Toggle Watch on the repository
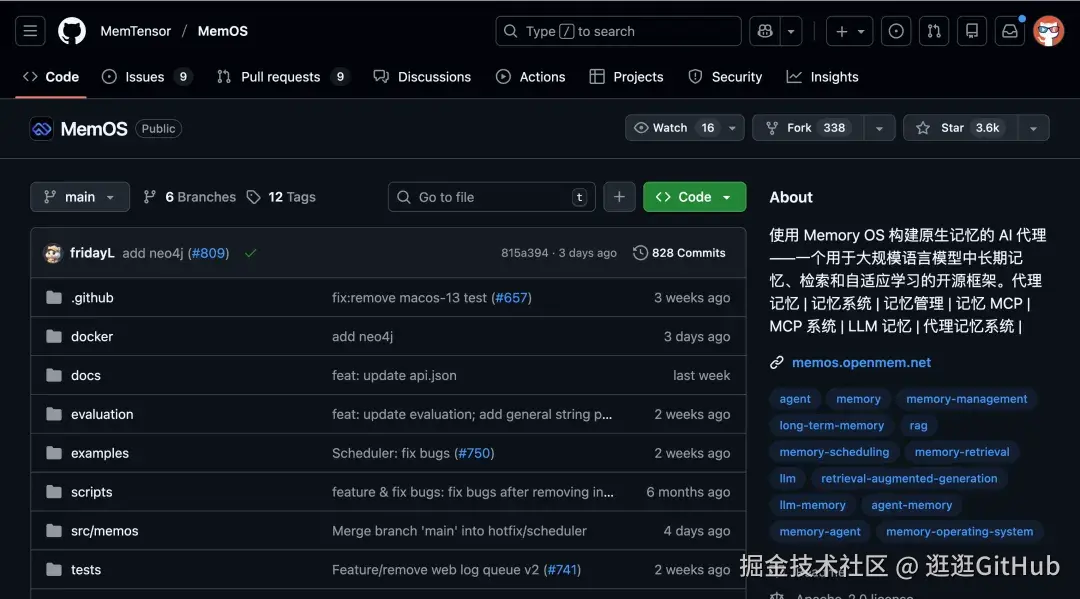Viewport: 1080px width, 599px height. 674,127
